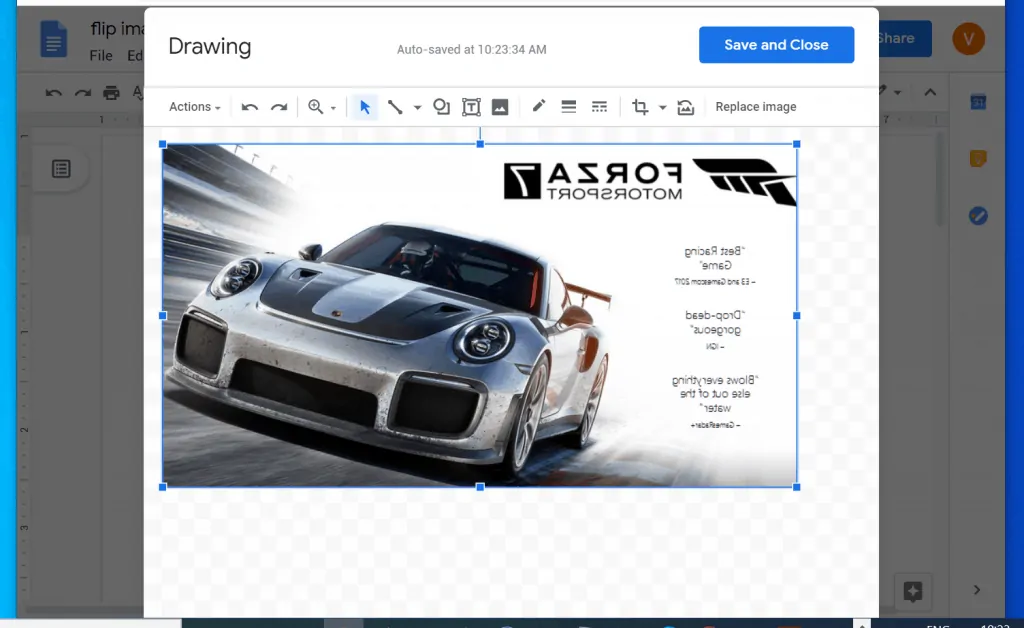Activate the Crop image tool
Screen dimensions: 1024x628
coord(640,107)
